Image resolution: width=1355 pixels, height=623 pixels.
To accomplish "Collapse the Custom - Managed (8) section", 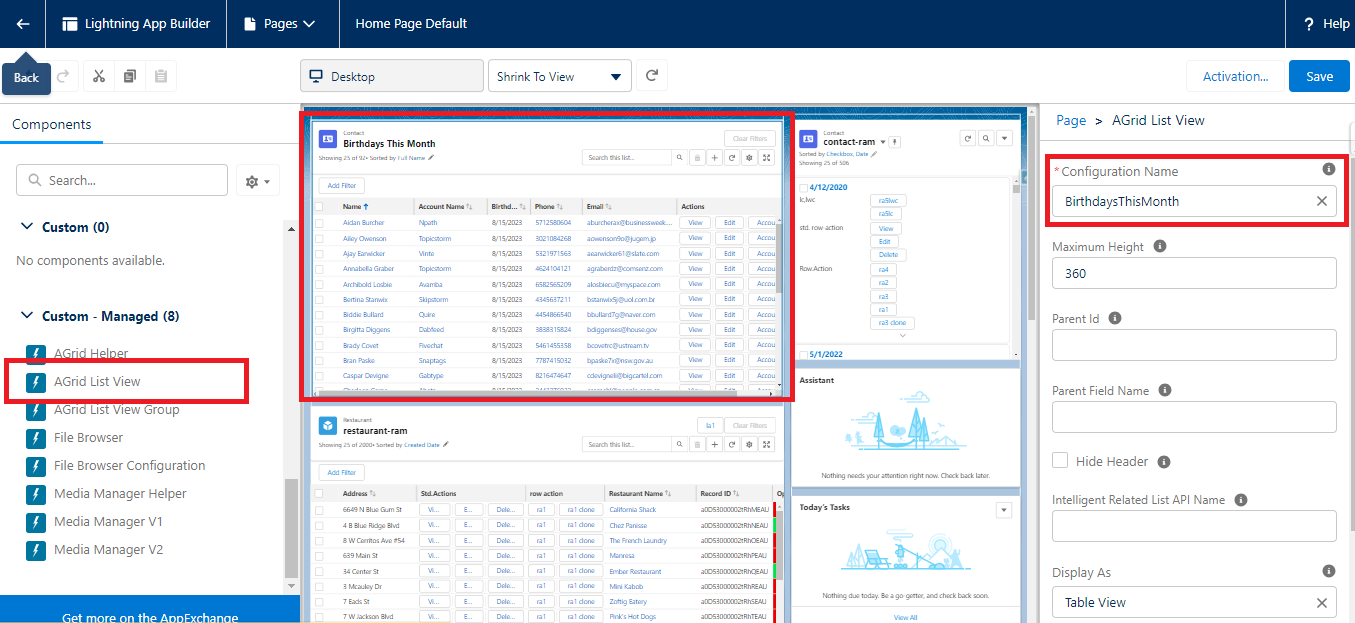I will pyautogui.click(x=27, y=316).
